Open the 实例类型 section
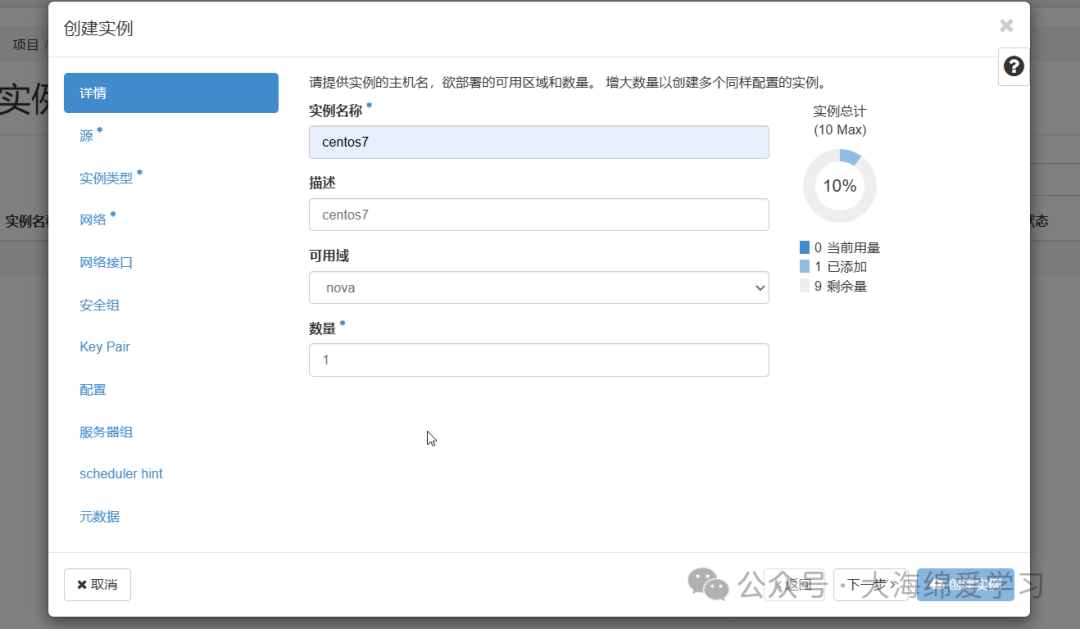 [x=104, y=177]
